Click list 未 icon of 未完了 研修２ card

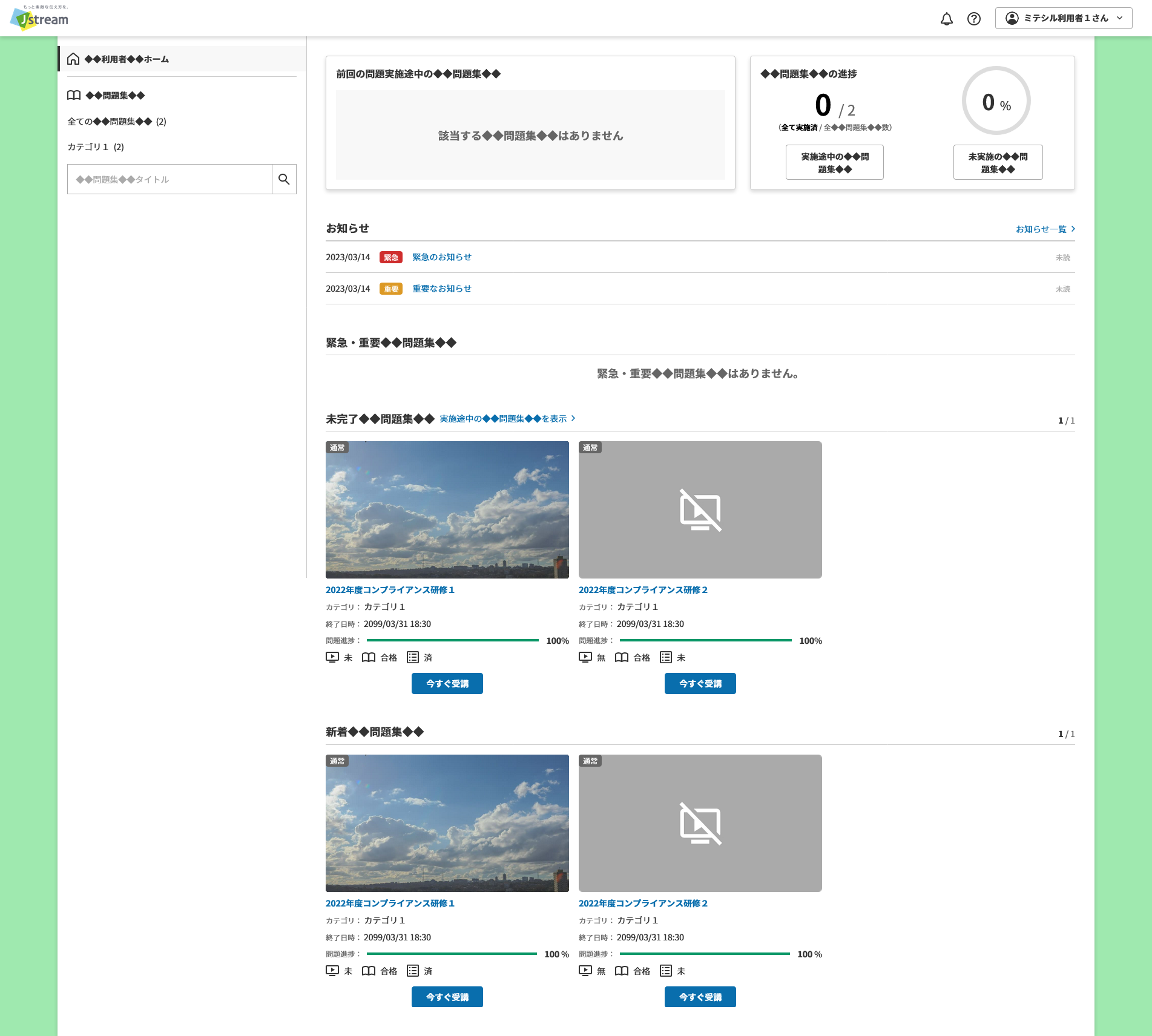tap(666, 657)
